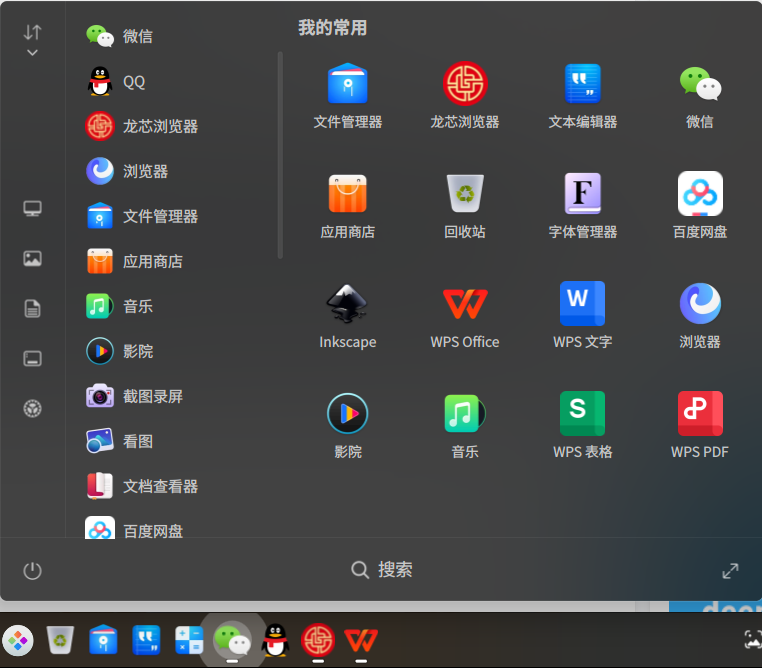Open 龙芯浏览器 in 我的常用 grid
Image resolution: width=762 pixels, height=668 pixels.
pos(465,96)
